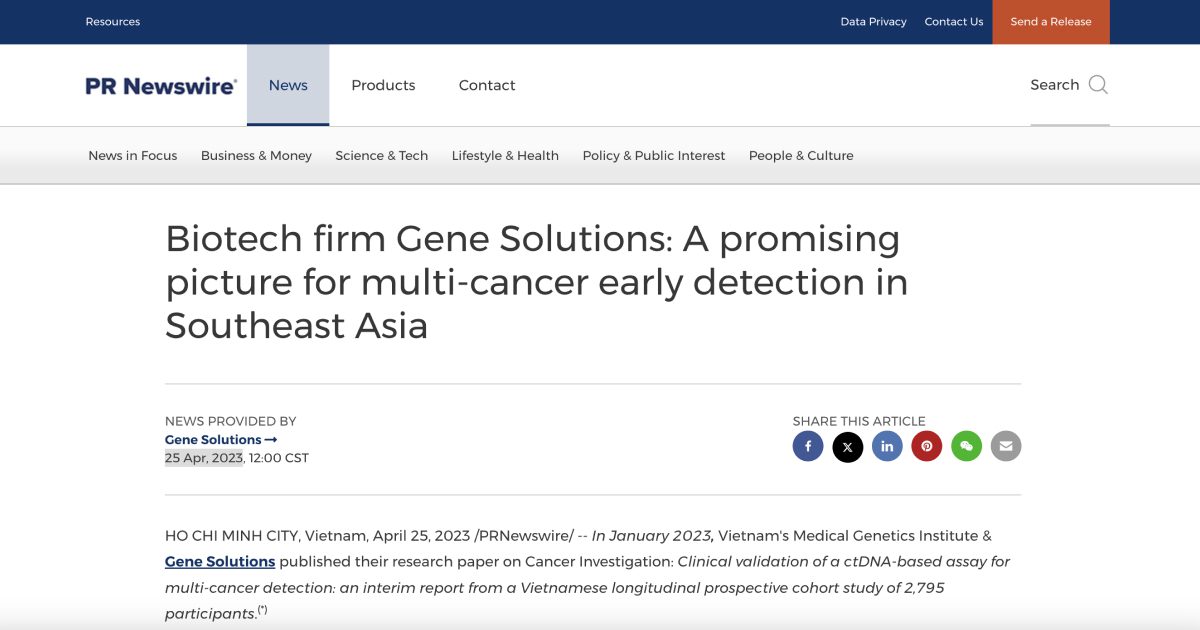This screenshot has height=630, width=1200.
Task: Email this article using the envelope icon
Action: 1005,446
